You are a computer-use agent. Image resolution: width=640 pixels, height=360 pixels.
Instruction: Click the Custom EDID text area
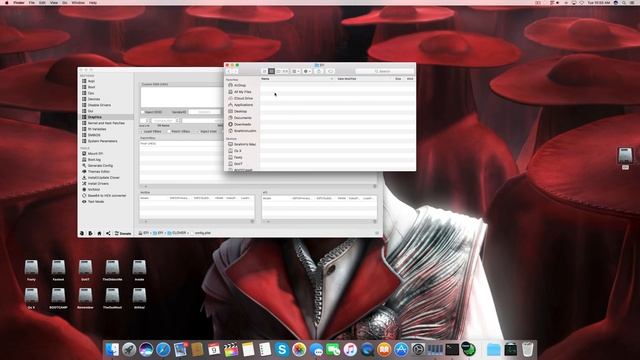point(182,97)
